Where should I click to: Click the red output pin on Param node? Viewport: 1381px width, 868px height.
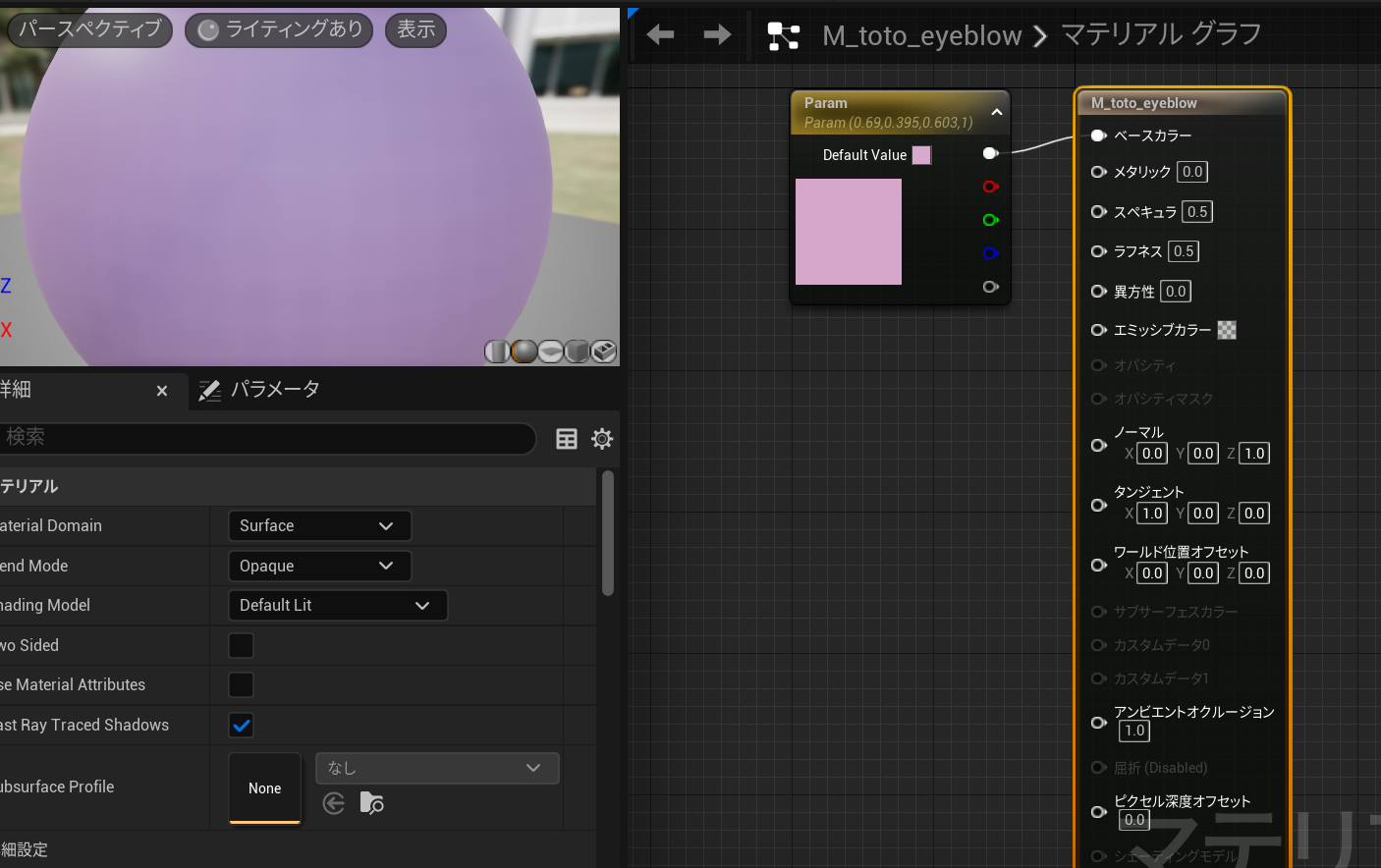990,187
